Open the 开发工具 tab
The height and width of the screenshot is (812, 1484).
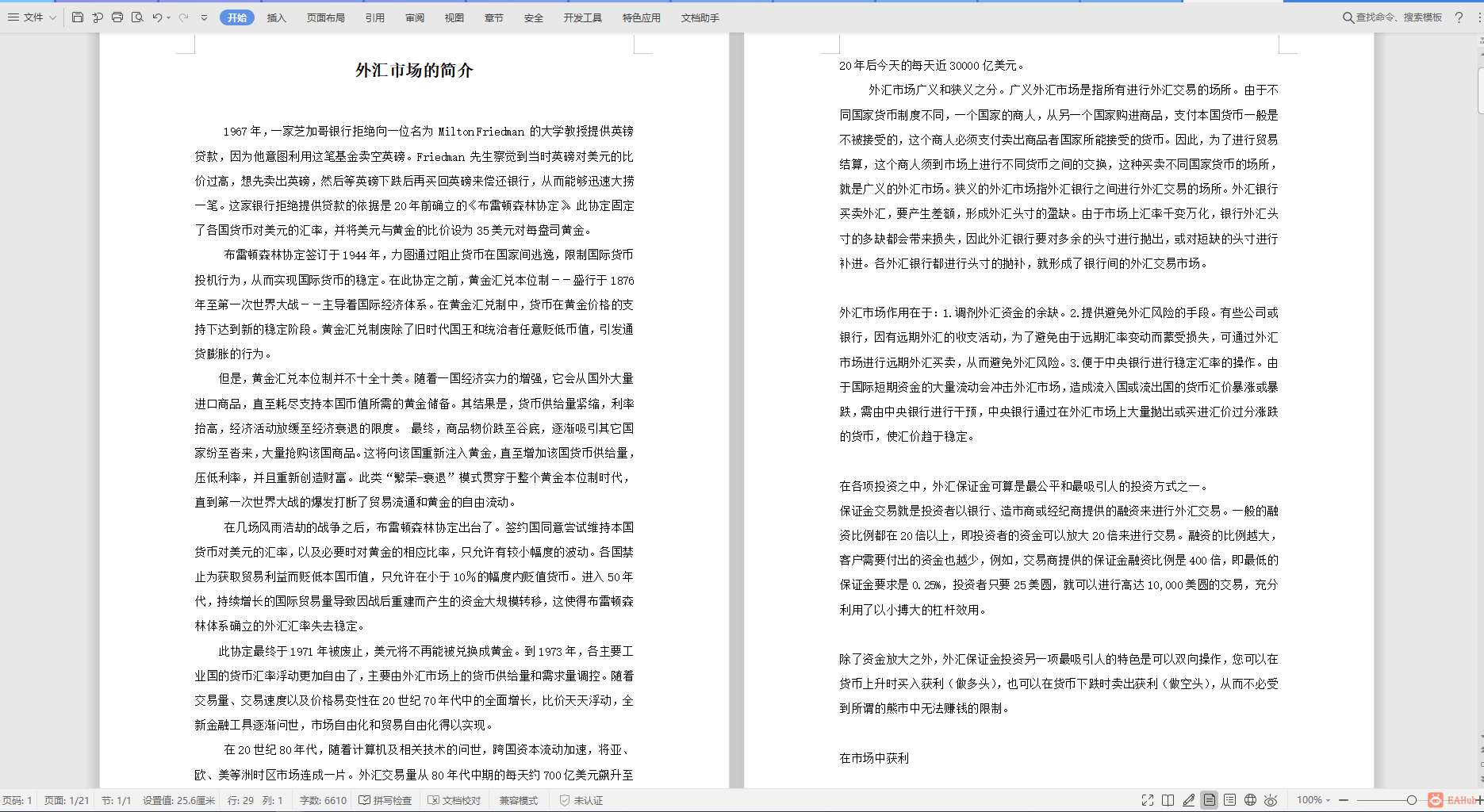tap(583, 17)
